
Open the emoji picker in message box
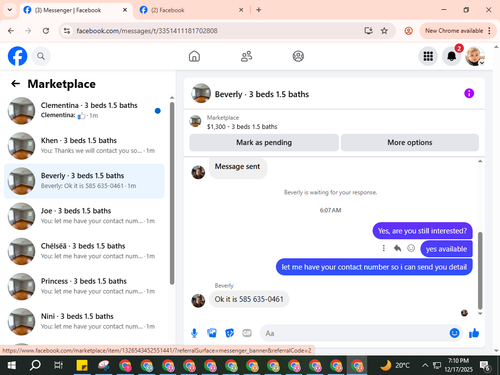pos(454,333)
